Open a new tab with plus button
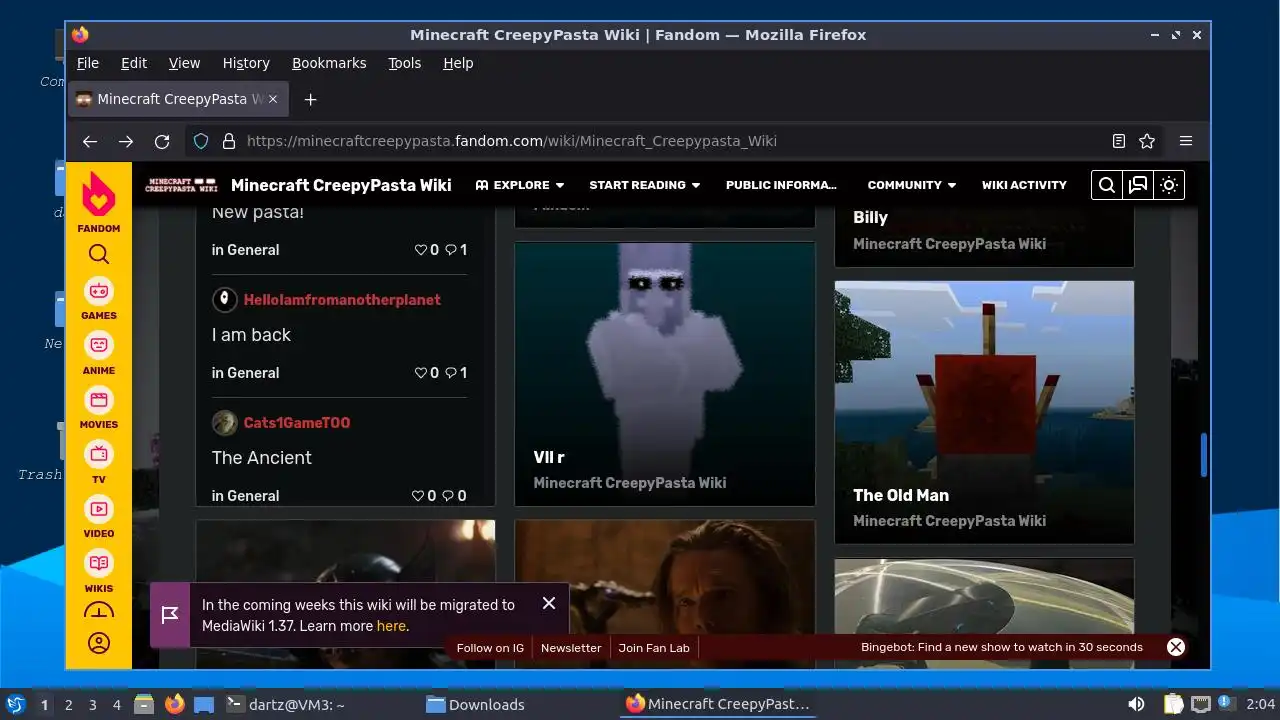This screenshot has width=1280, height=720. (x=310, y=99)
